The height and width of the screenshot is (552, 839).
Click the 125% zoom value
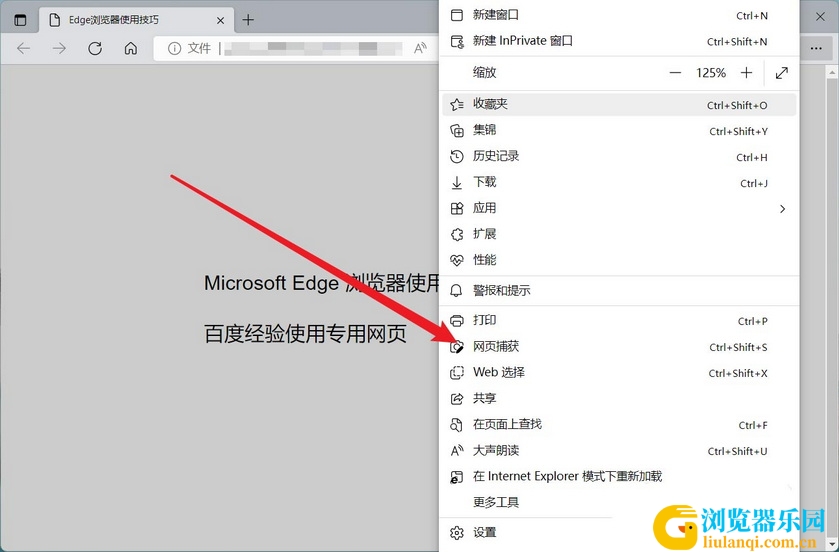711,73
